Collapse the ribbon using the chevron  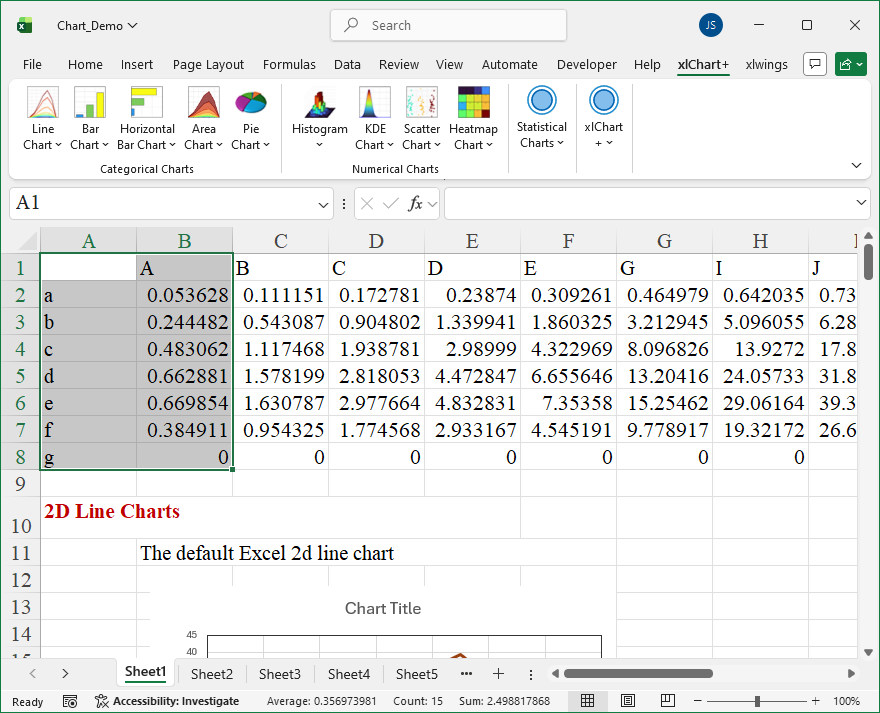856,165
